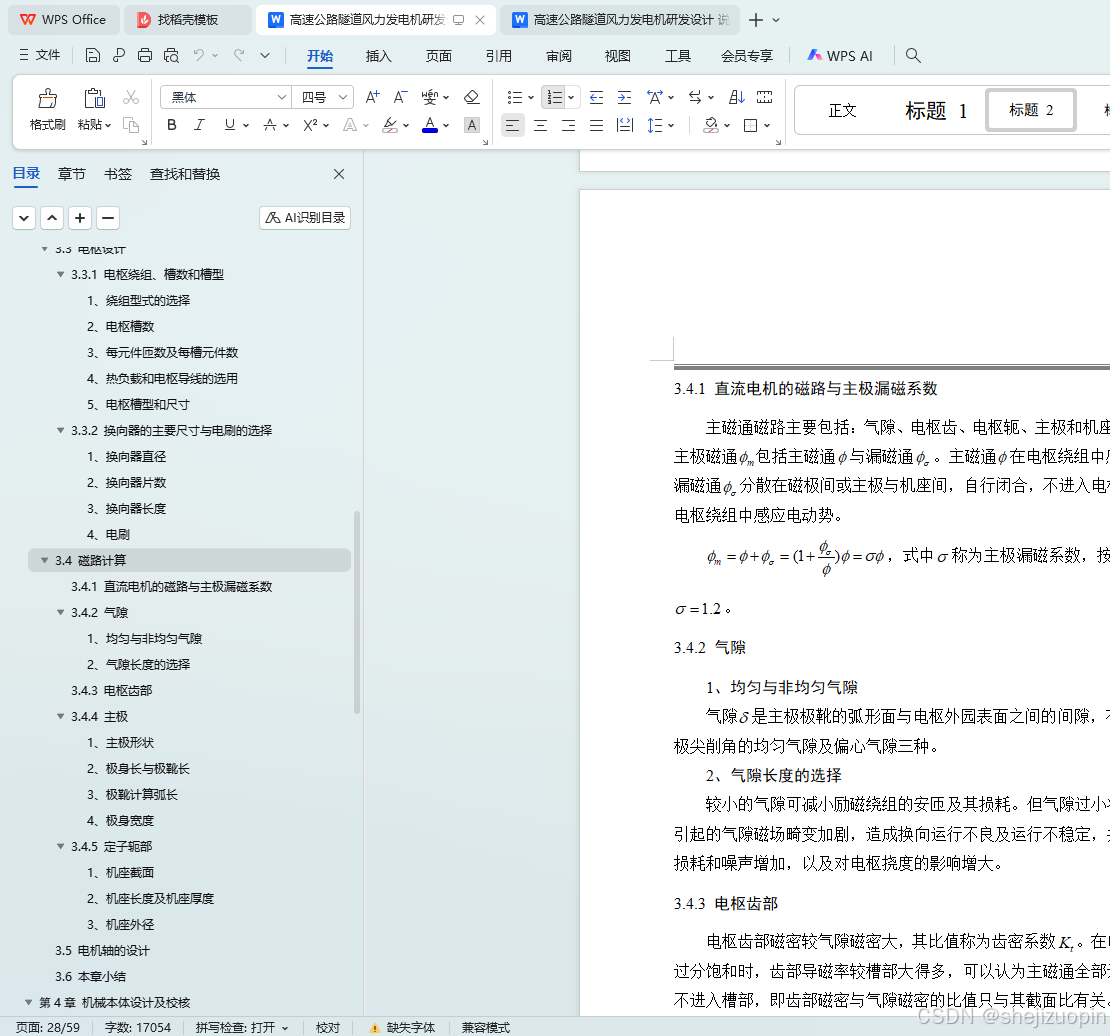Toggle Underline formatting

pos(229,125)
